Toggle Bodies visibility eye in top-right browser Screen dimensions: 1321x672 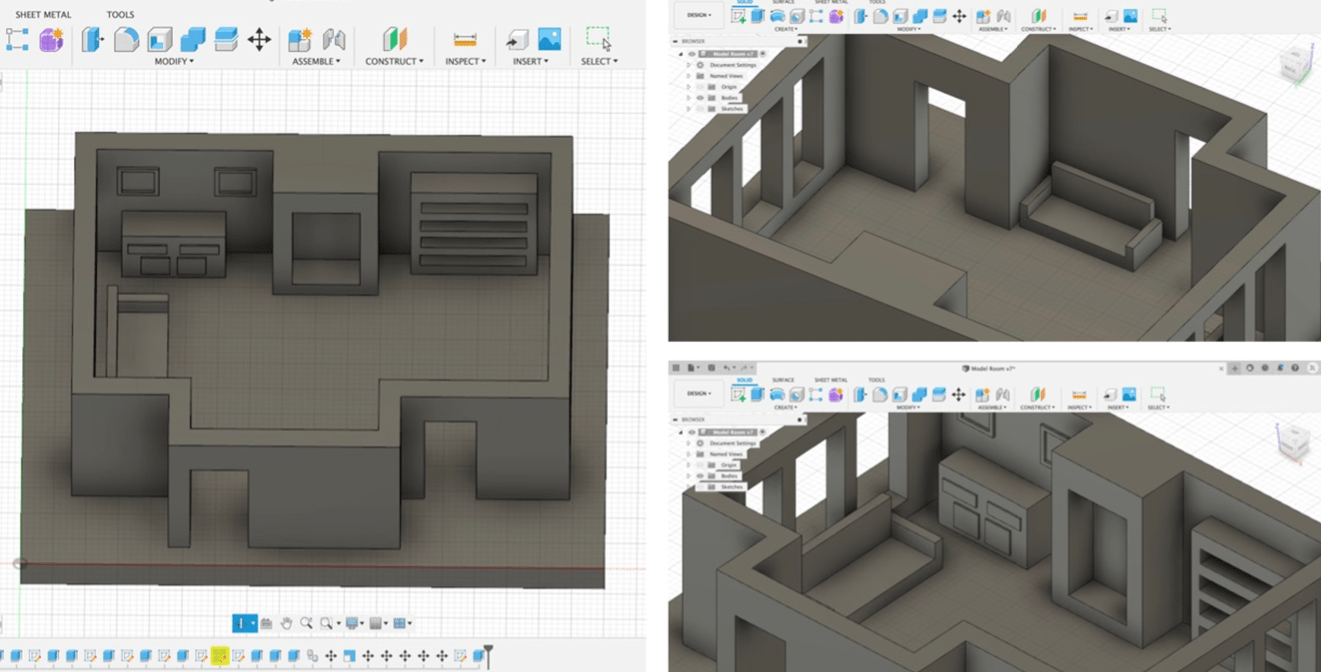699,98
